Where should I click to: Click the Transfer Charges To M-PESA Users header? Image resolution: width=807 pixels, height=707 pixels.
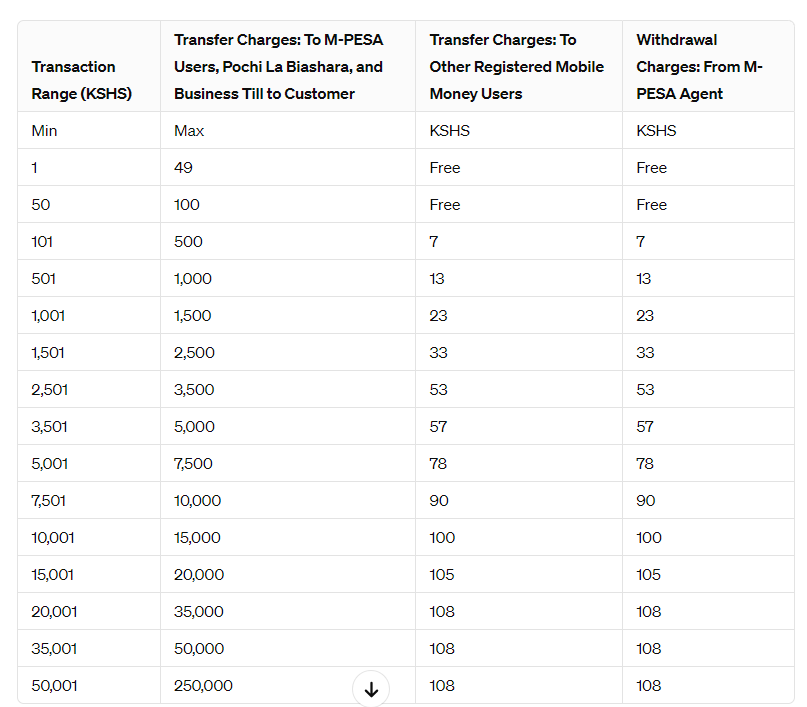click(x=278, y=67)
